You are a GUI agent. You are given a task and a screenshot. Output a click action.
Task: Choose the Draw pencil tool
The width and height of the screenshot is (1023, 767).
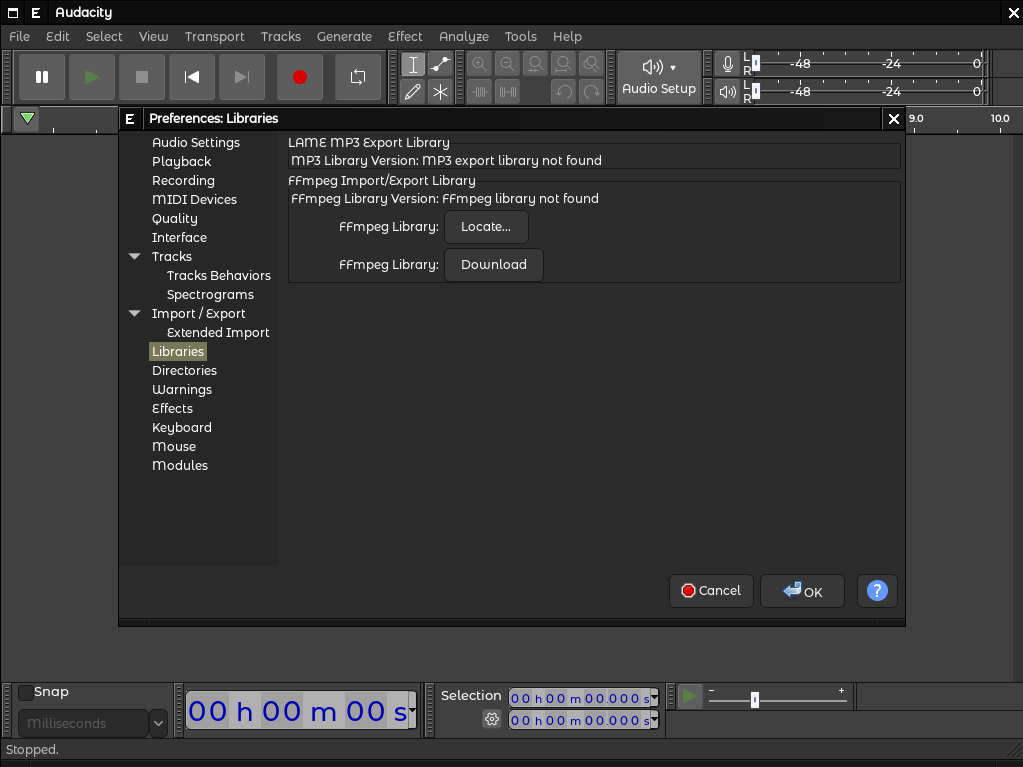point(413,91)
